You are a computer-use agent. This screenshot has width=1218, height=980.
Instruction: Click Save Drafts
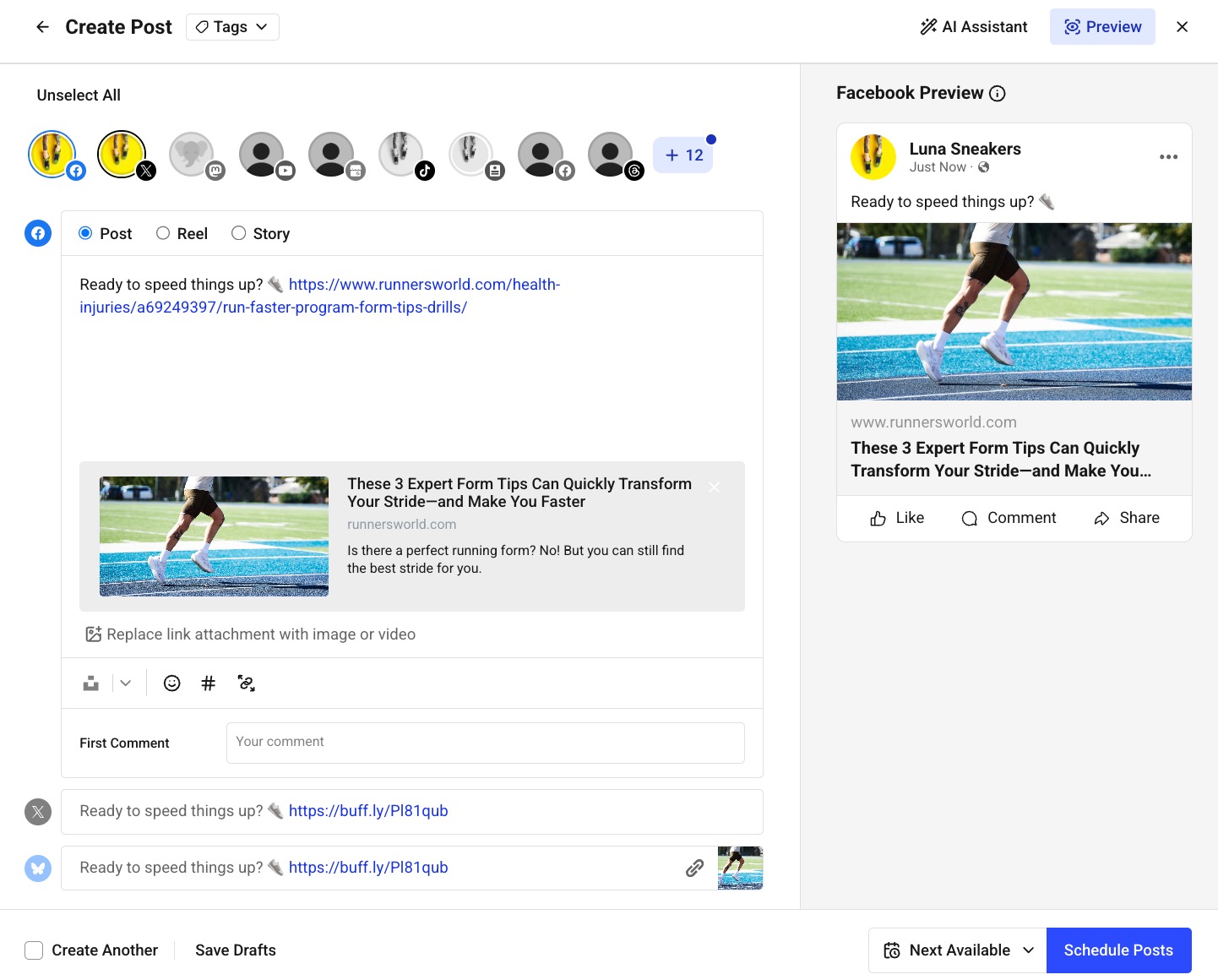click(x=235, y=950)
